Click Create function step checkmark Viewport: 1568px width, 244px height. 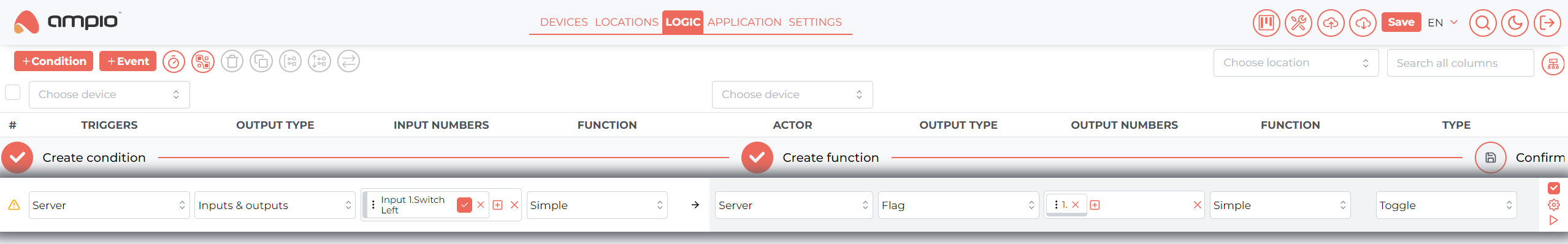pos(757,158)
